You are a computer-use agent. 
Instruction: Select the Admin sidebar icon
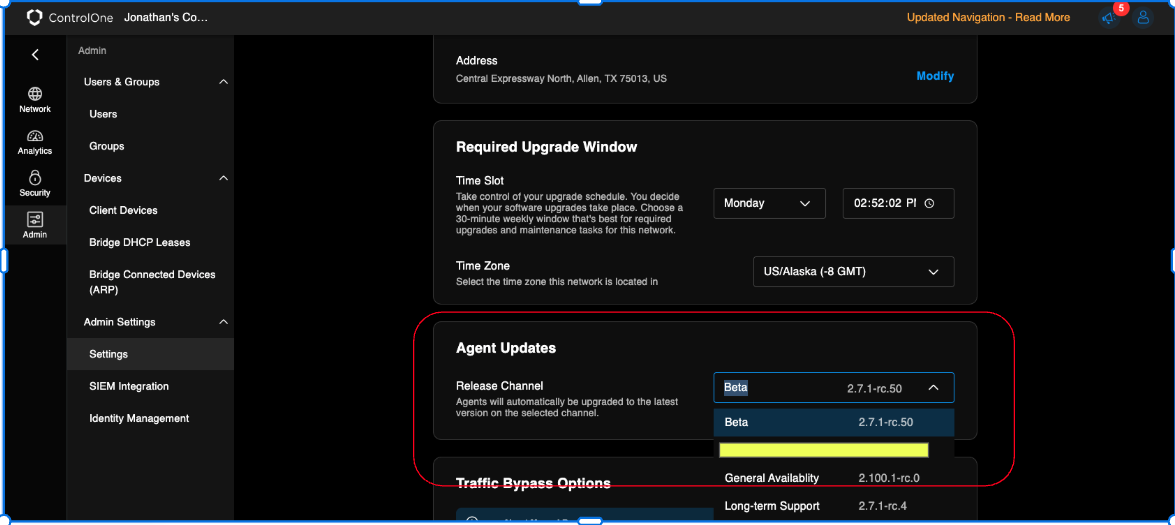click(x=35, y=220)
